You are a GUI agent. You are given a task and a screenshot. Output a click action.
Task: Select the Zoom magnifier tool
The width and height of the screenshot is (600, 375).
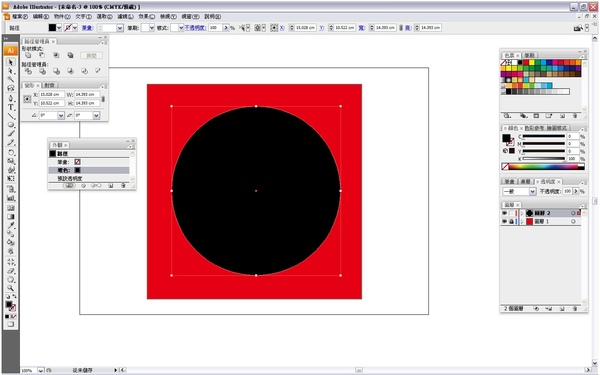point(11,288)
